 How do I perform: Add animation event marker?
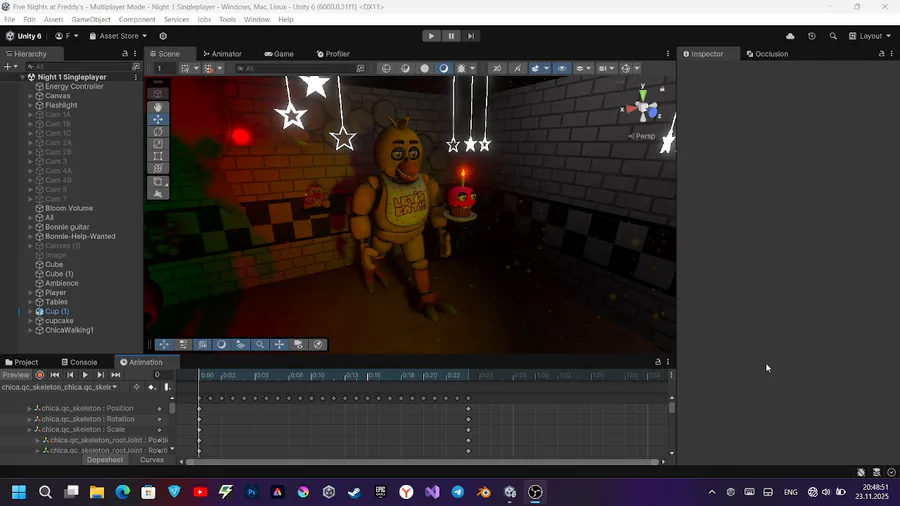(167, 387)
